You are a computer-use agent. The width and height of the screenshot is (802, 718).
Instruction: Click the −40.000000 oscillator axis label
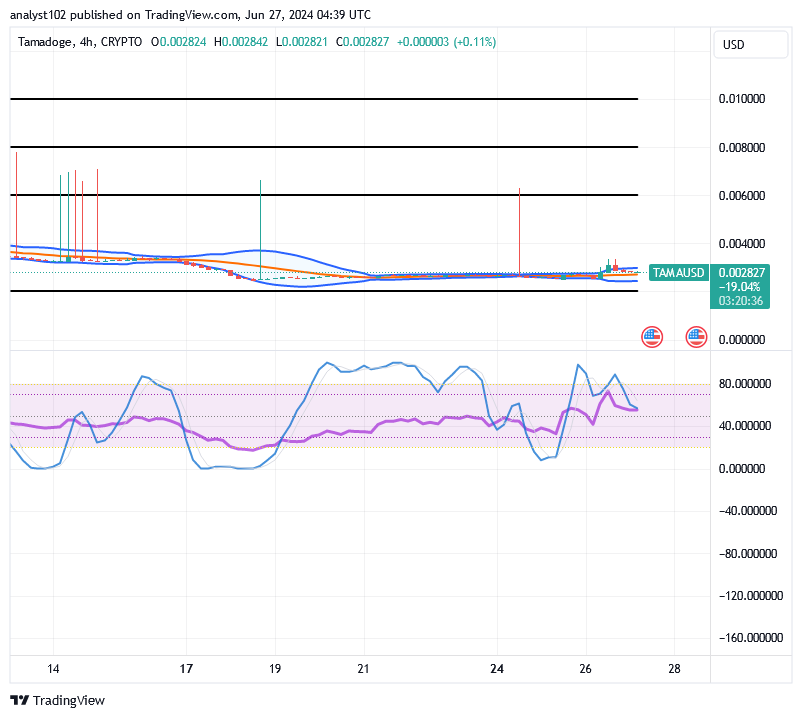pos(748,510)
